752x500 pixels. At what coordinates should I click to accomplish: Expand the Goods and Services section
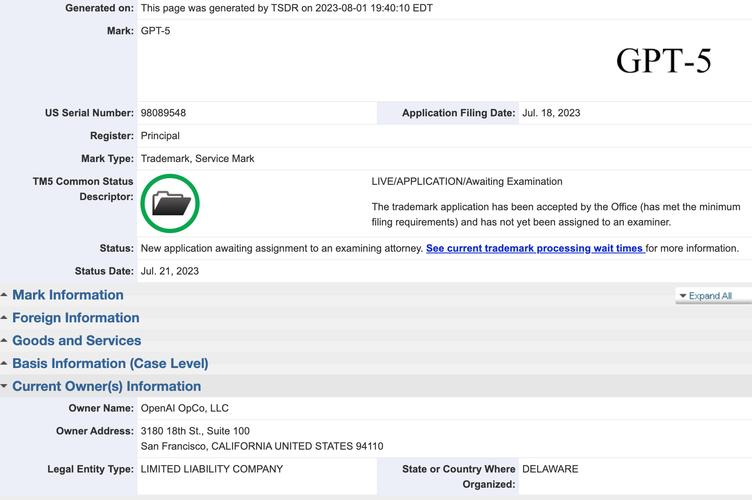[x=77, y=340]
